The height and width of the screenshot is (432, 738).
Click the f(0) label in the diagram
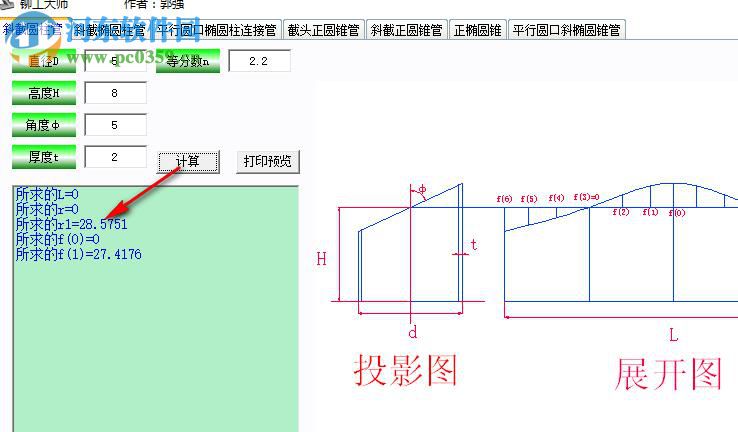677,213
